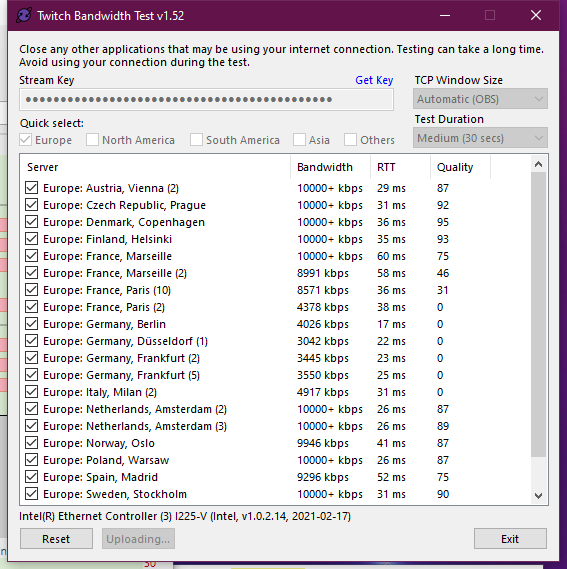Open the Test Duration dropdown
The image size is (567, 569).
(480, 138)
